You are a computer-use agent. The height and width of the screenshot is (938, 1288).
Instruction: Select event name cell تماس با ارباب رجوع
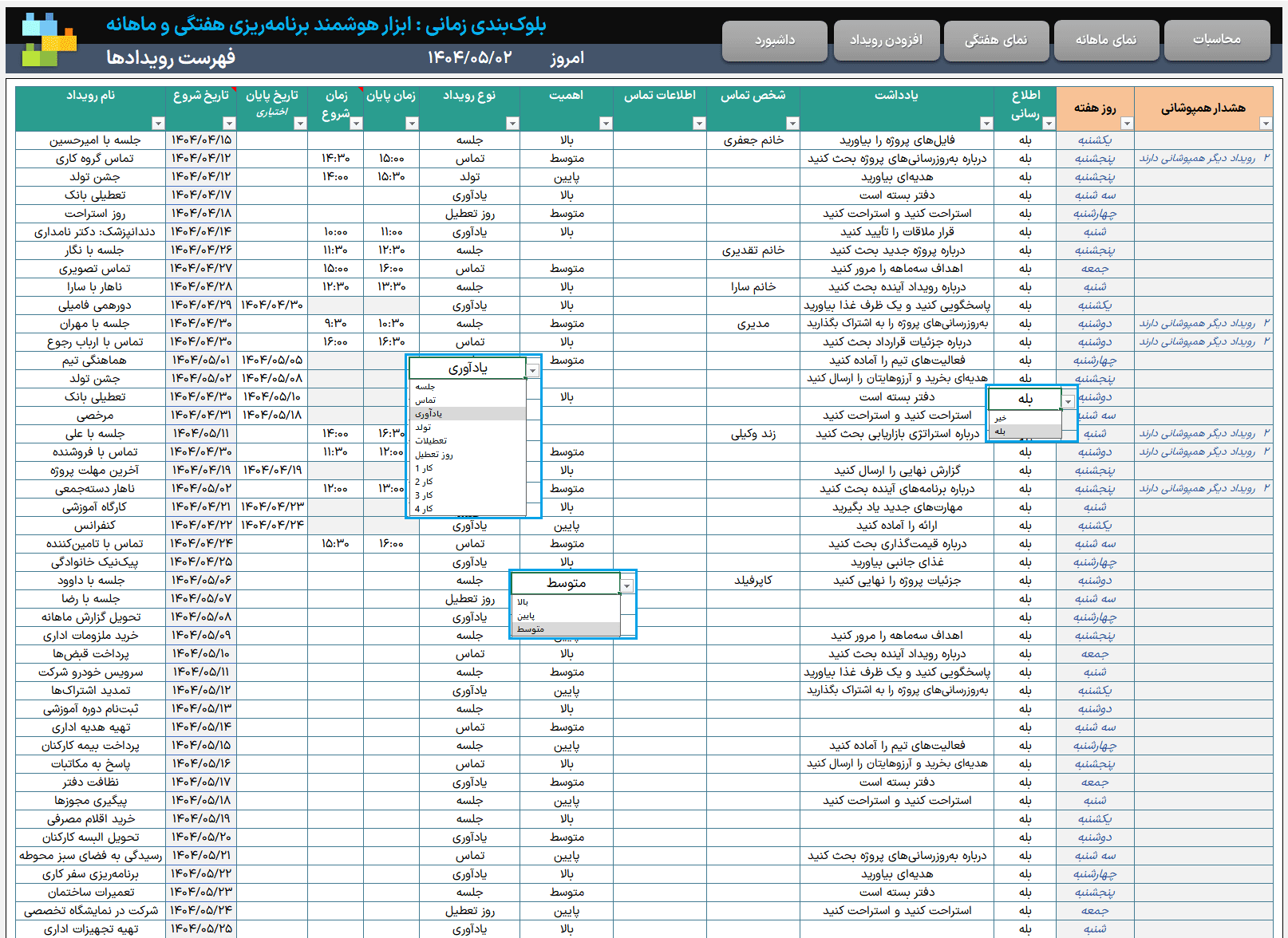click(x=91, y=342)
